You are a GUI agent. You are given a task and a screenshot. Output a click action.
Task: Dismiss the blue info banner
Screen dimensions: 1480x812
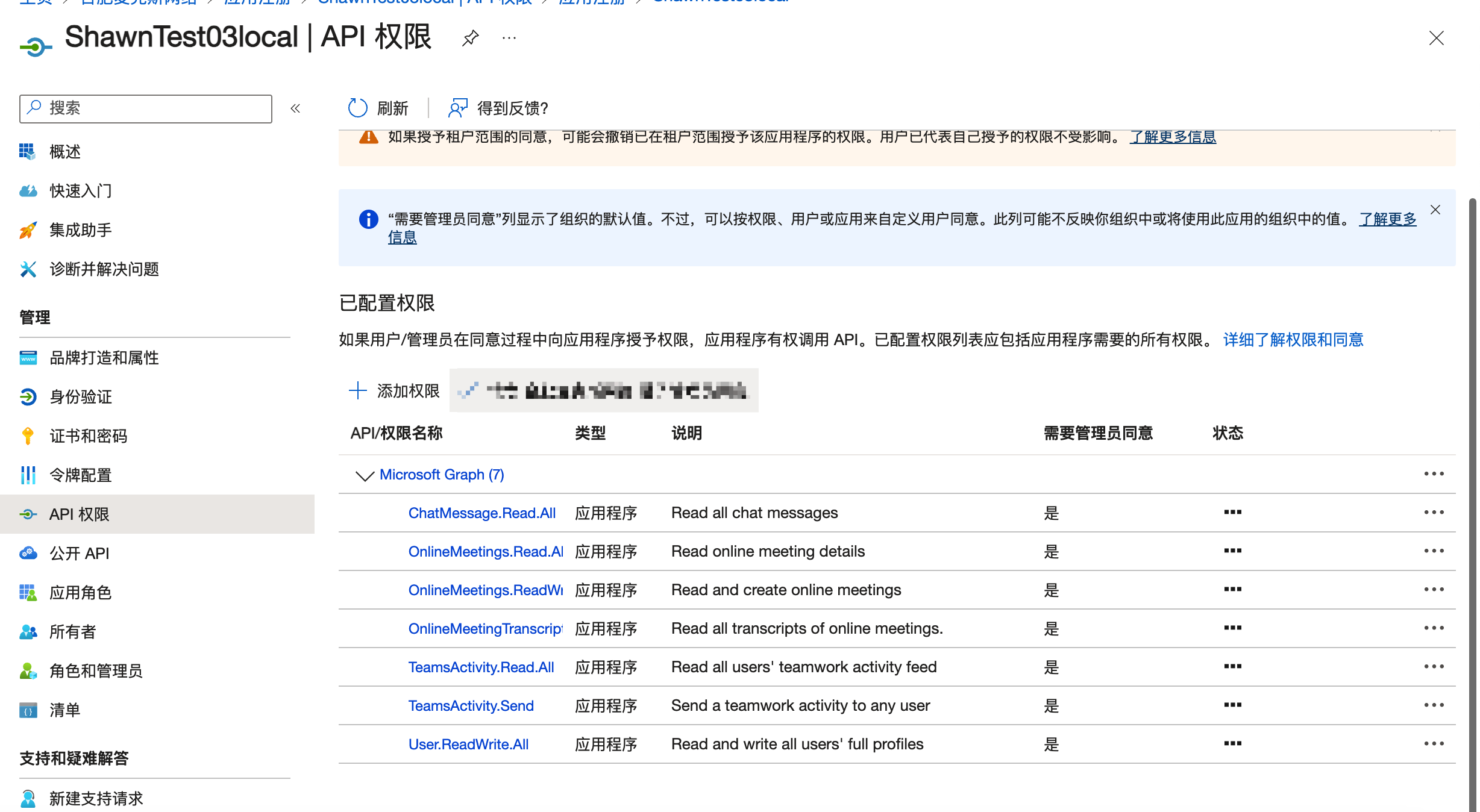tap(1435, 210)
